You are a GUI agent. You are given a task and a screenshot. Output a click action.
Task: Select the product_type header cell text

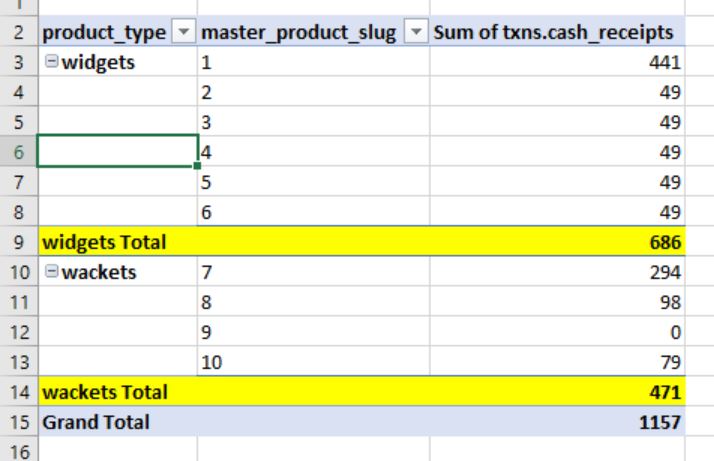coord(104,33)
